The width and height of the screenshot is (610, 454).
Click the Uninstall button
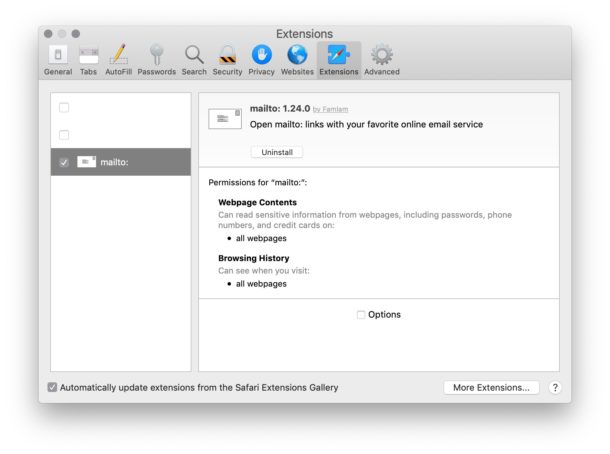(x=277, y=152)
